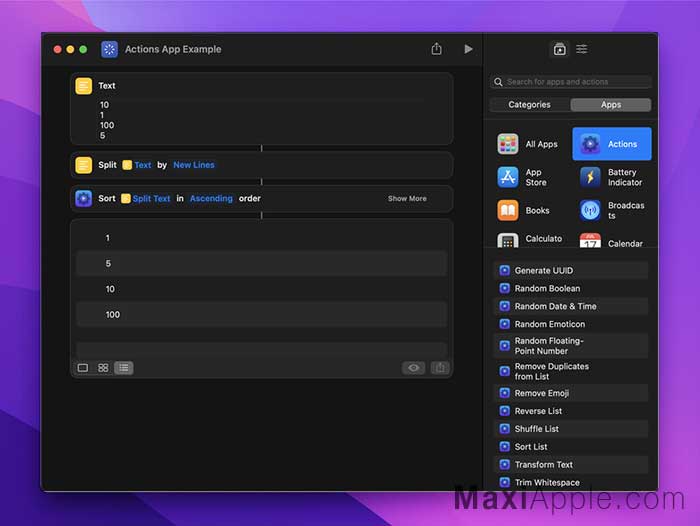Select result row showing 1
This screenshot has height=526, width=700.
(x=262, y=238)
